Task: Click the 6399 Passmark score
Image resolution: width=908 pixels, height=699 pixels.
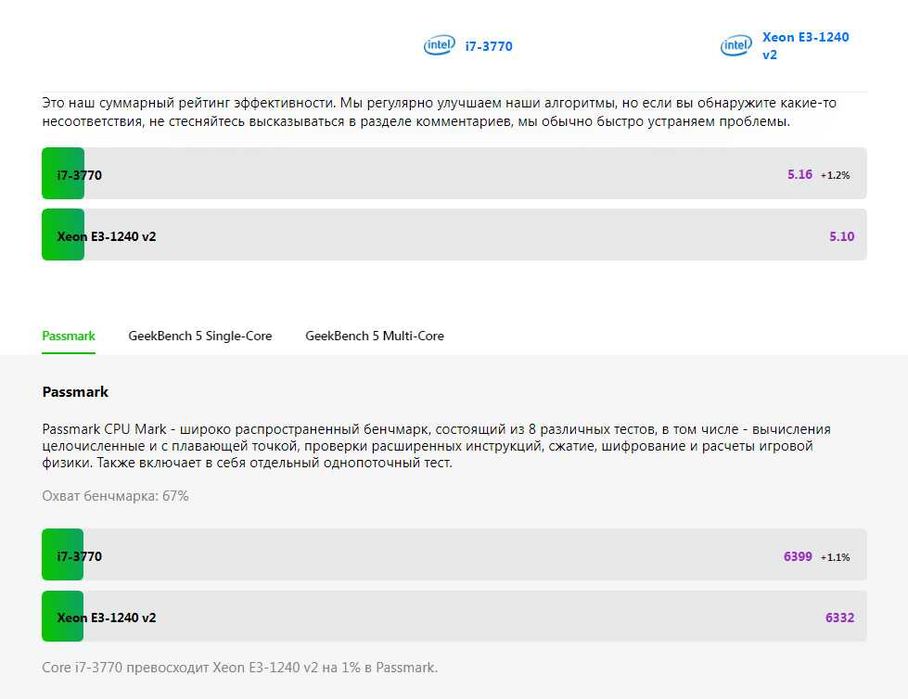Action: (x=797, y=556)
